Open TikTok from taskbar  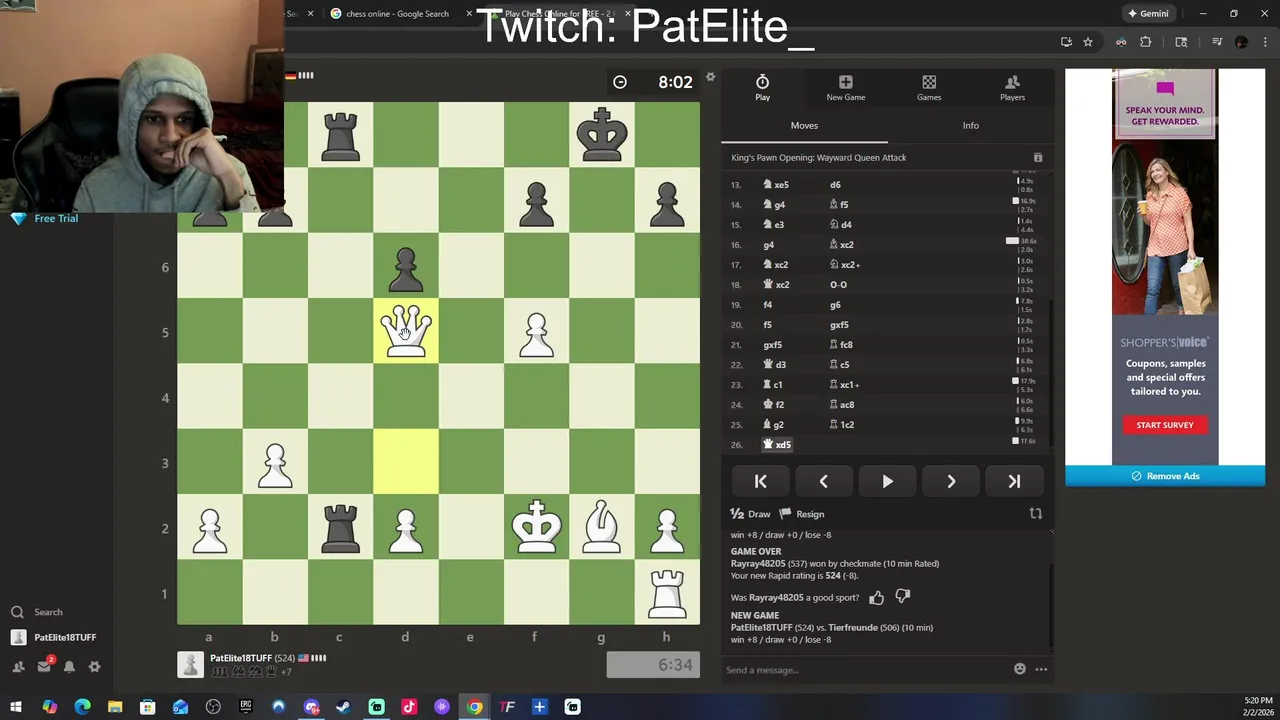(x=409, y=707)
